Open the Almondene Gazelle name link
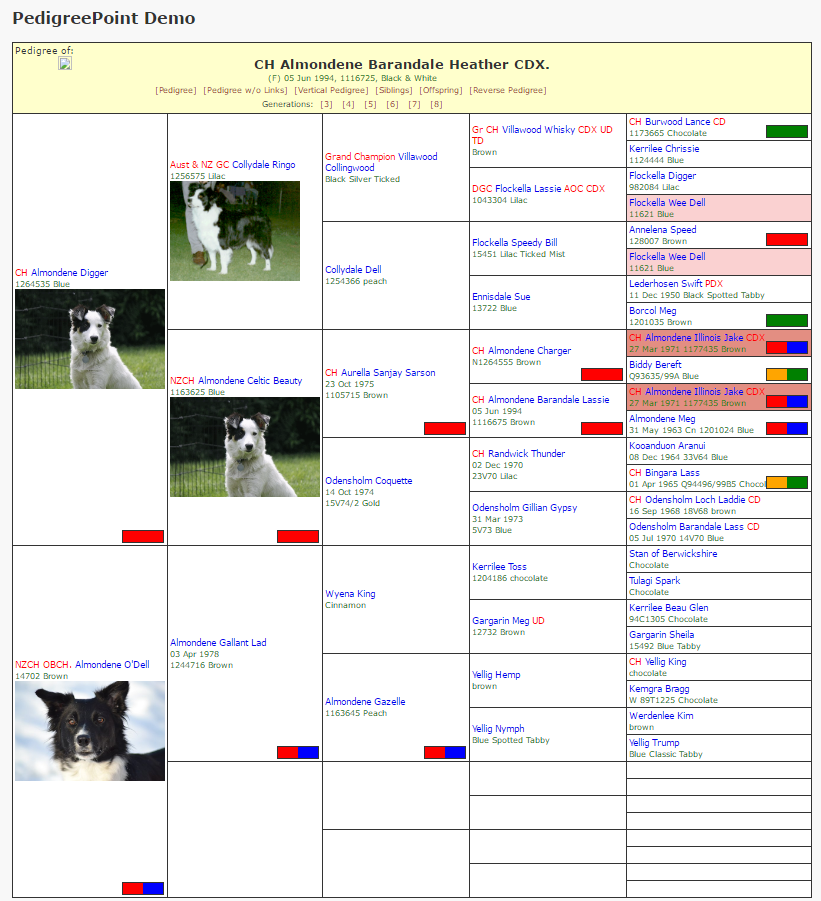Screen dimensions: 821x901 (365, 702)
